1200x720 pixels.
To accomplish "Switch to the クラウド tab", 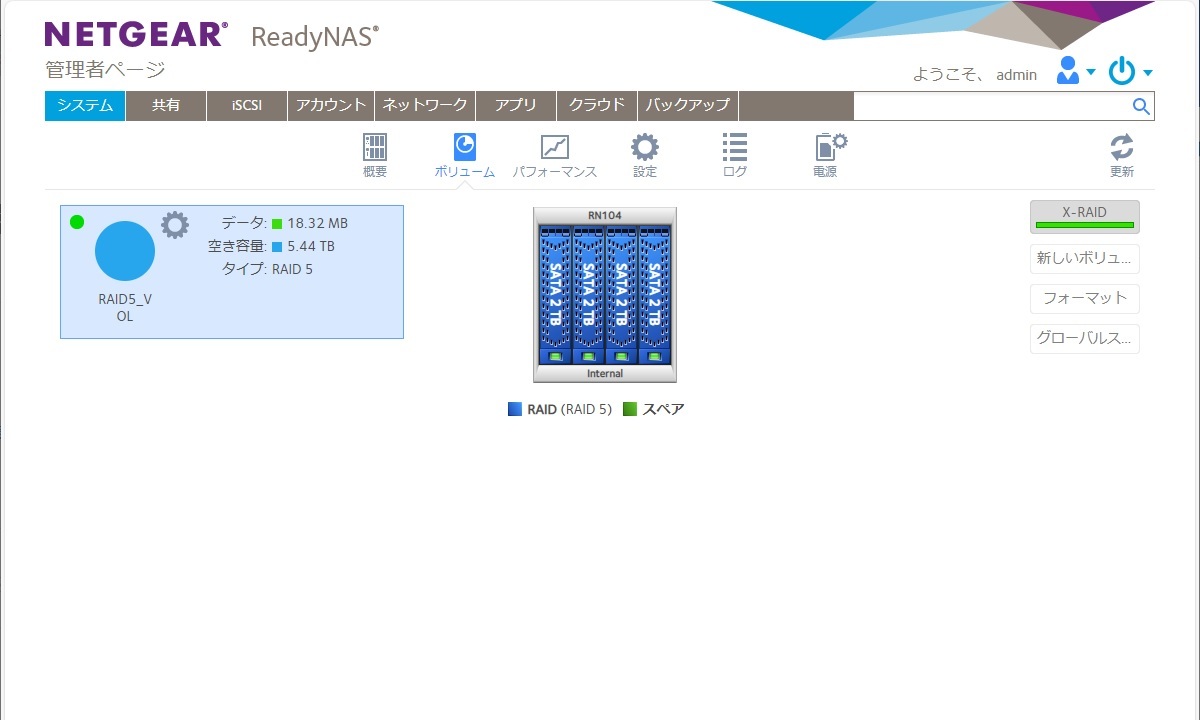I will point(597,106).
